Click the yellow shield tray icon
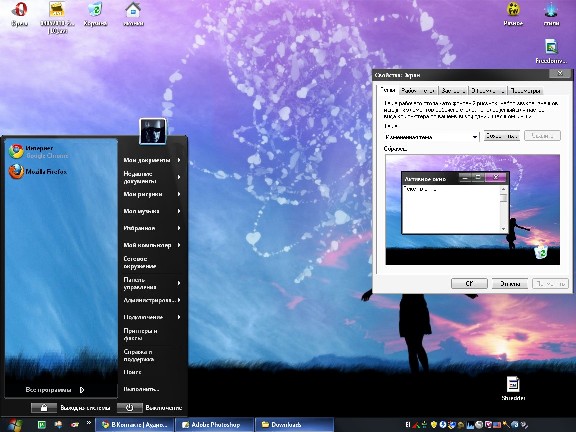Image resolution: width=576 pixels, height=432 pixels. [434, 425]
